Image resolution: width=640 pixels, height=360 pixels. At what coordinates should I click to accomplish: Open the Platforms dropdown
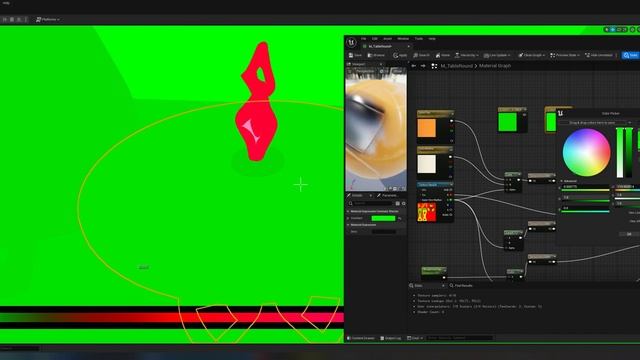(x=48, y=20)
